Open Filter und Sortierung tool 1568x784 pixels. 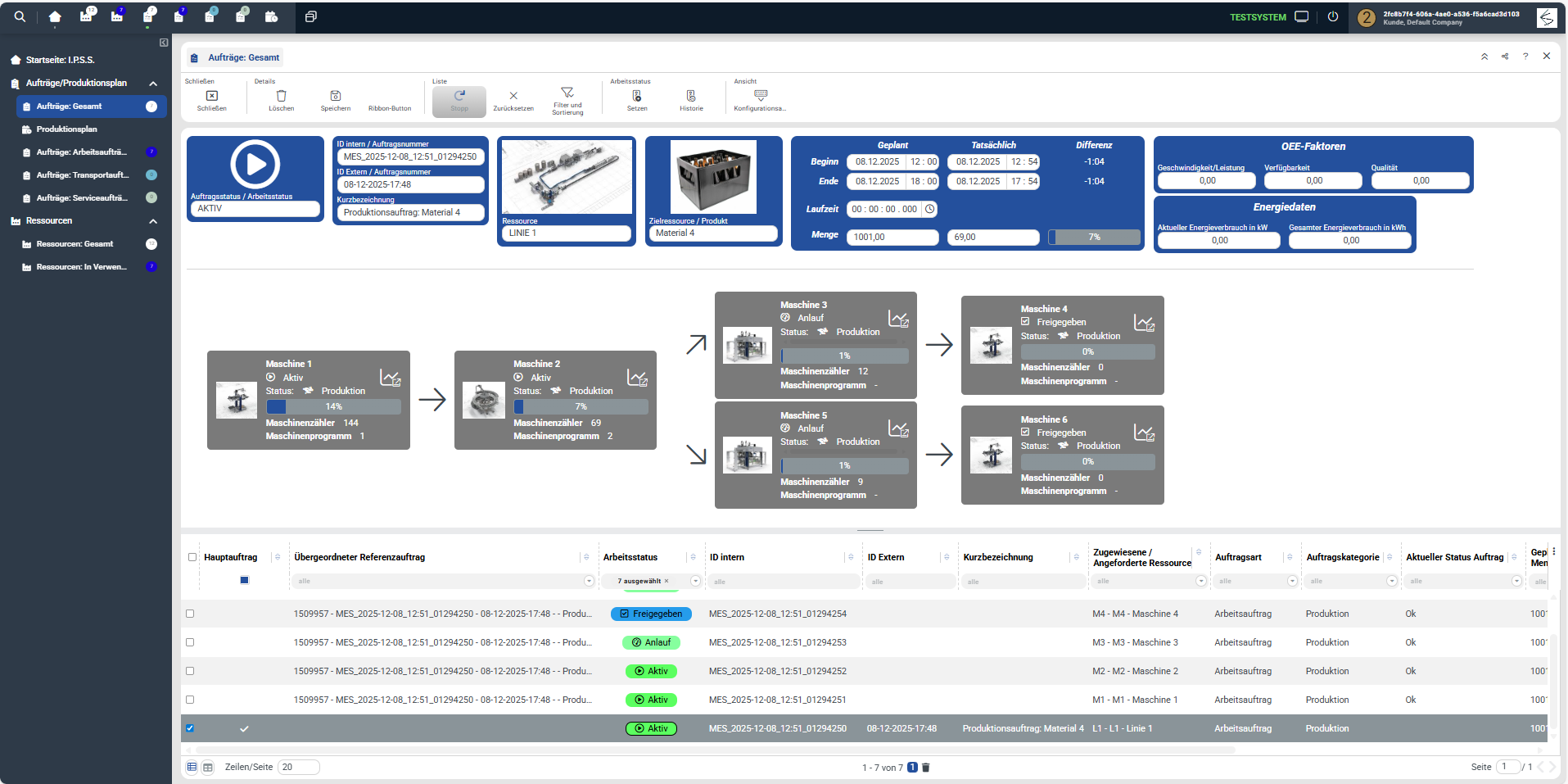click(567, 93)
